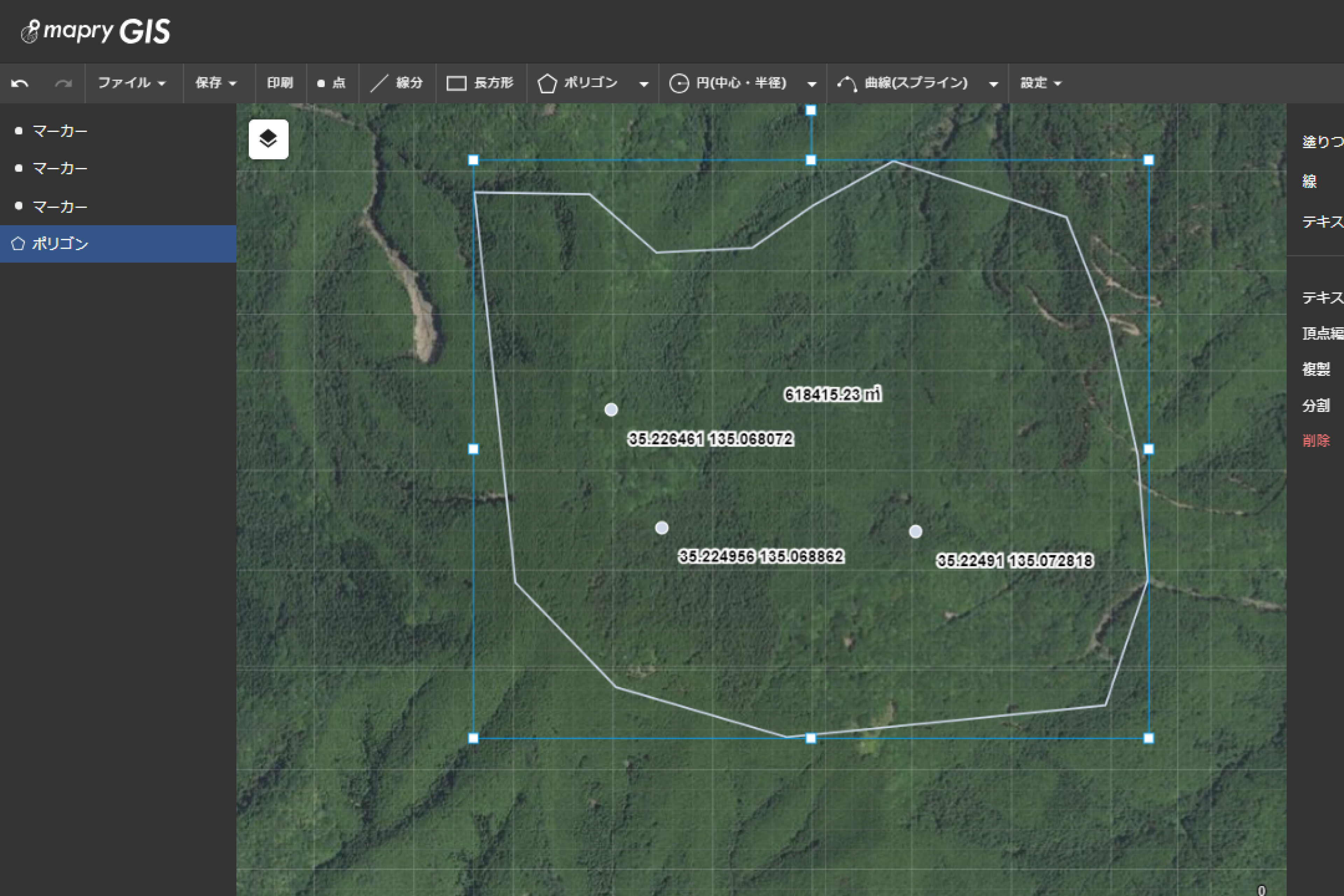Click 削除 to delete the polygon
Image resolution: width=1344 pixels, height=896 pixels.
click(x=1317, y=441)
